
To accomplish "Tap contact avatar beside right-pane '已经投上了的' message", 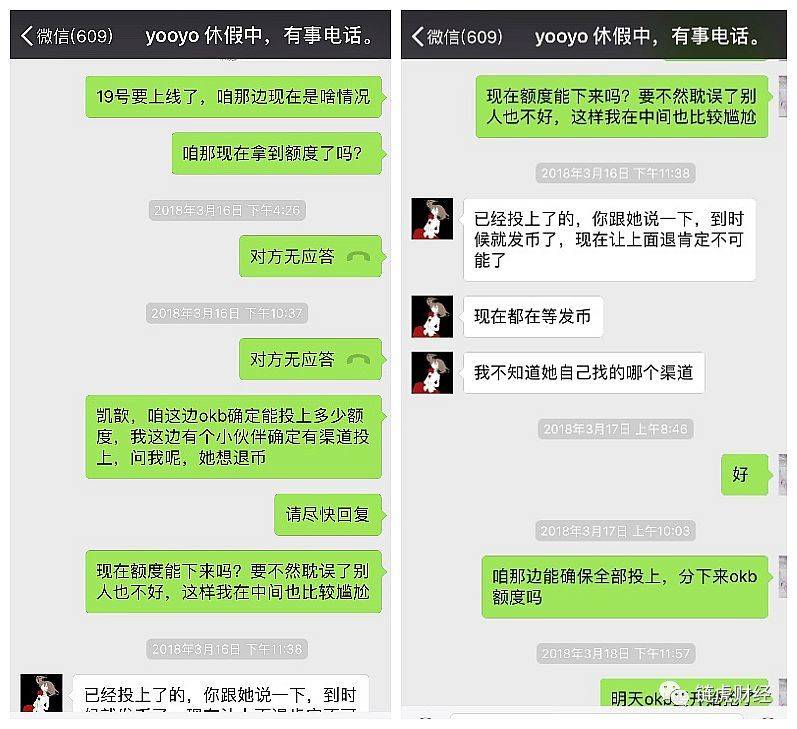I will (432, 219).
